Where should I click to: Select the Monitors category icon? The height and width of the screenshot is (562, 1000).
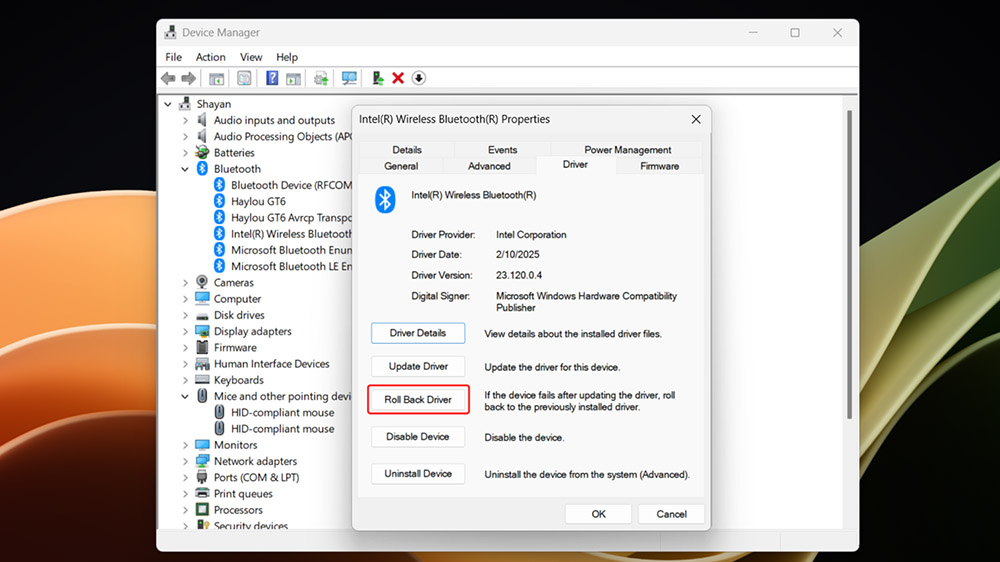coord(202,445)
